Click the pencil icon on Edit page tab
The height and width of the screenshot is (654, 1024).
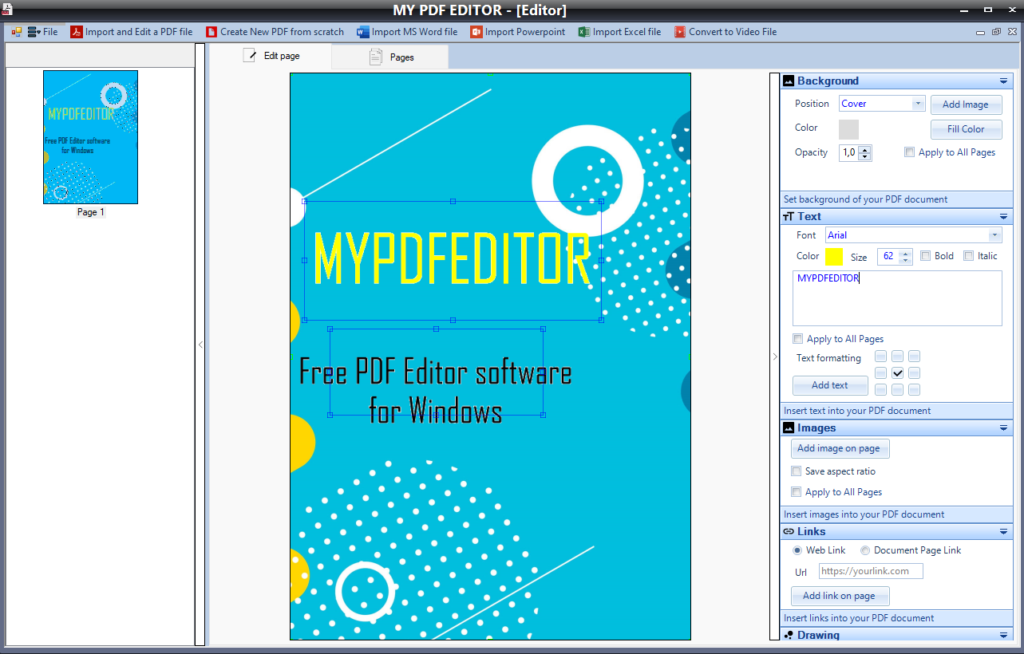pyautogui.click(x=250, y=56)
